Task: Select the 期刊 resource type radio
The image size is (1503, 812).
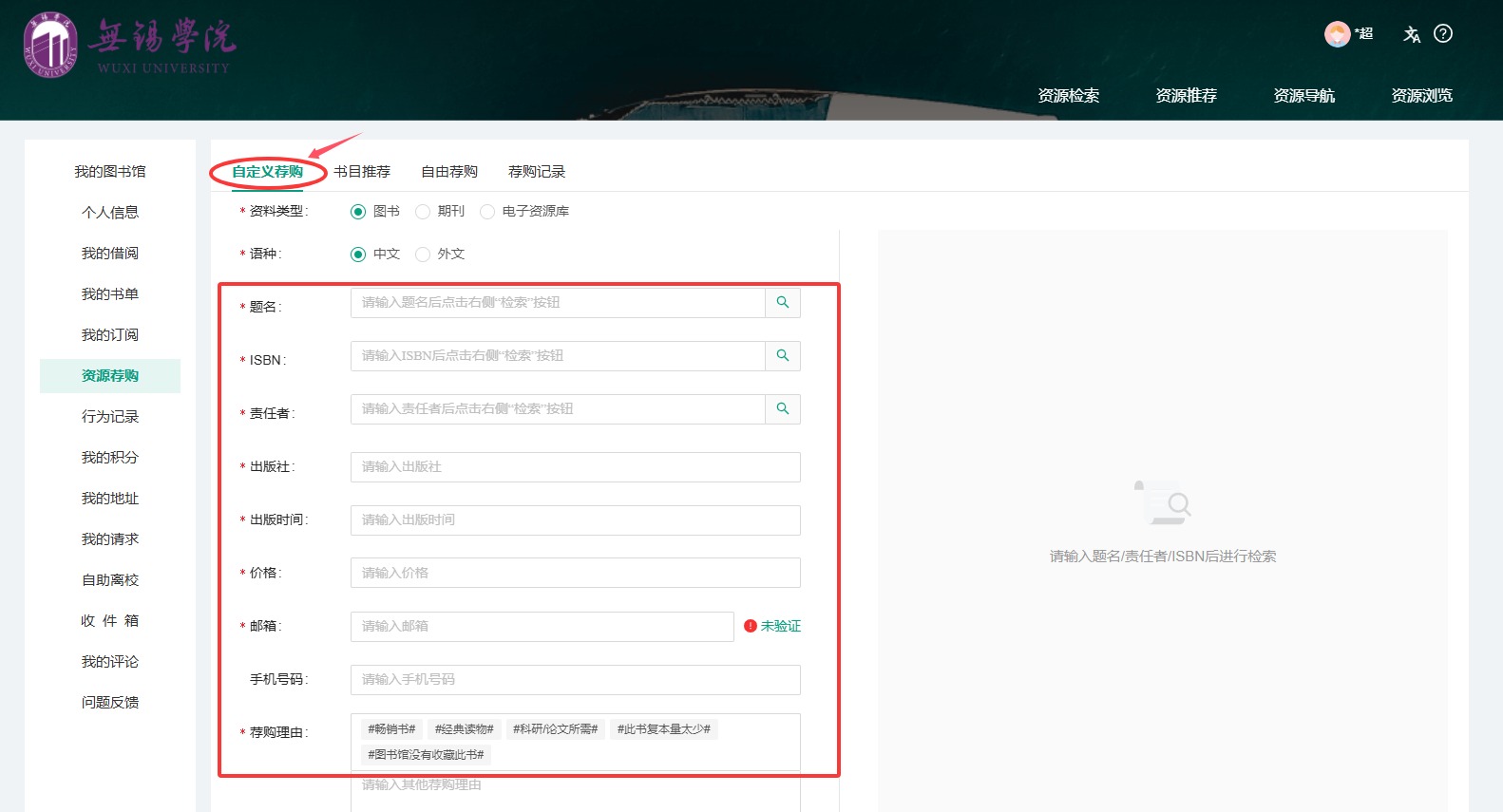Action: coord(423,212)
